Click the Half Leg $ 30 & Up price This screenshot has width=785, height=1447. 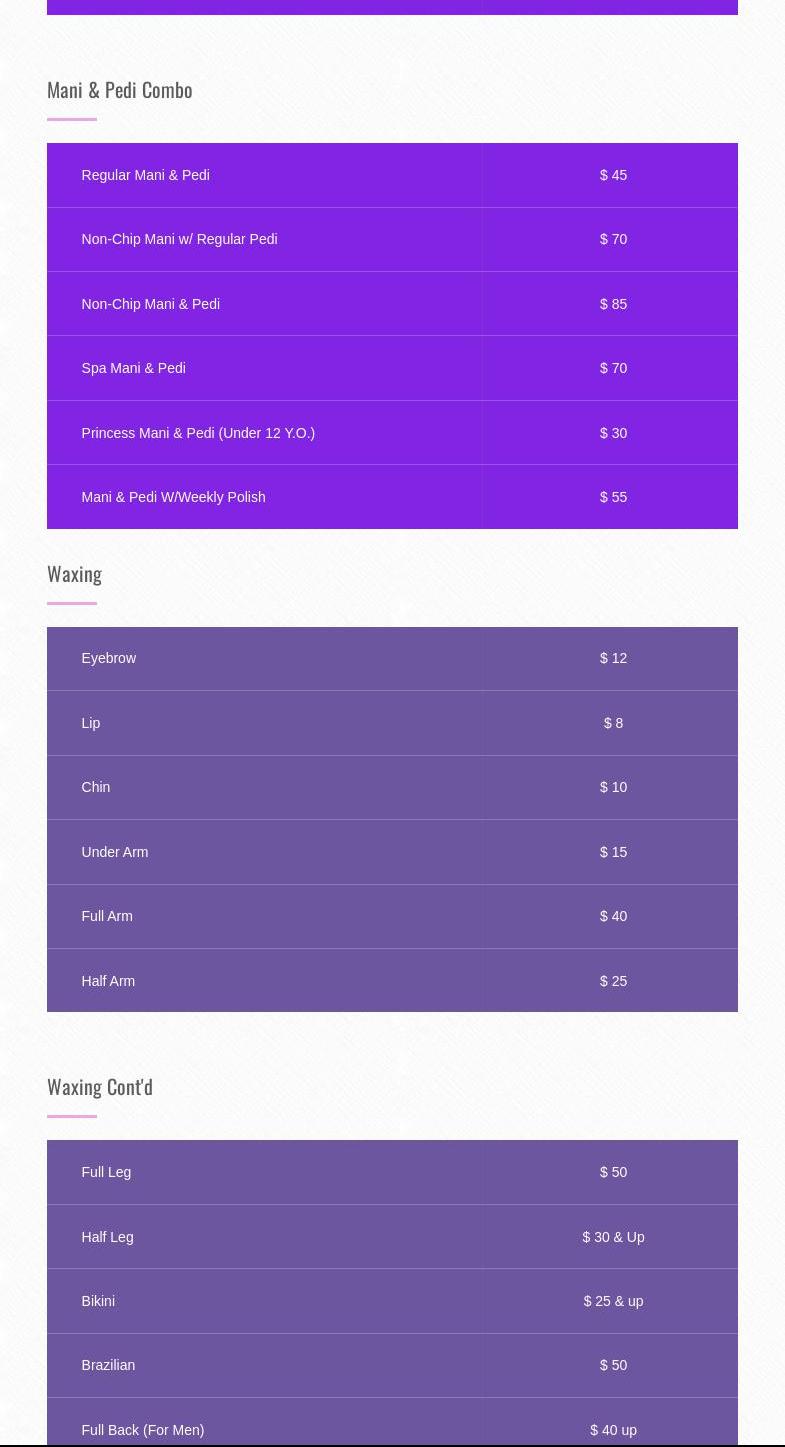click(x=613, y=1237)
